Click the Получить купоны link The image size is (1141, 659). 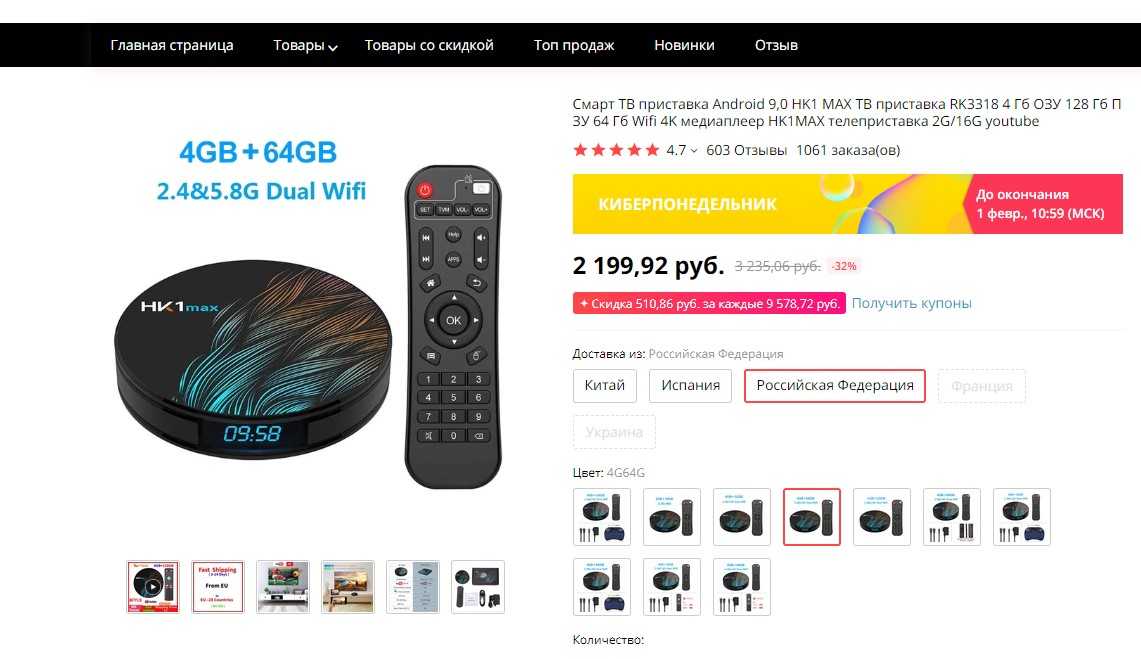pos(911,303)
